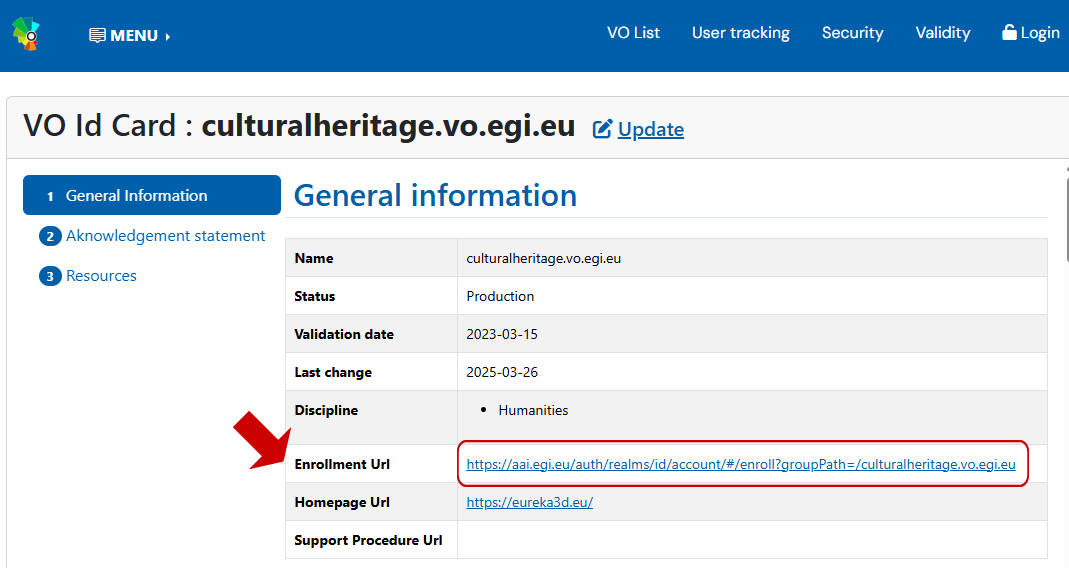Open the Enrollment Url link
The height and width of the screenshot is (568, 1069).
coord(741,464)
